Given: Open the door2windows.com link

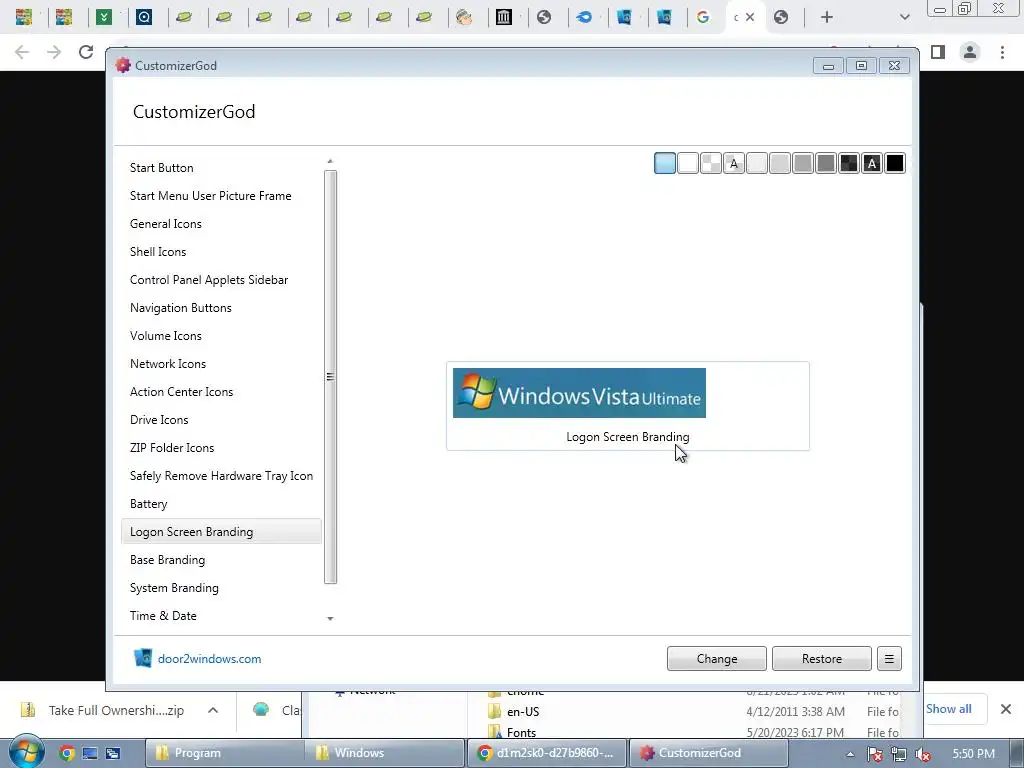Looking at the screenshot, I should [x=209, y=659].
